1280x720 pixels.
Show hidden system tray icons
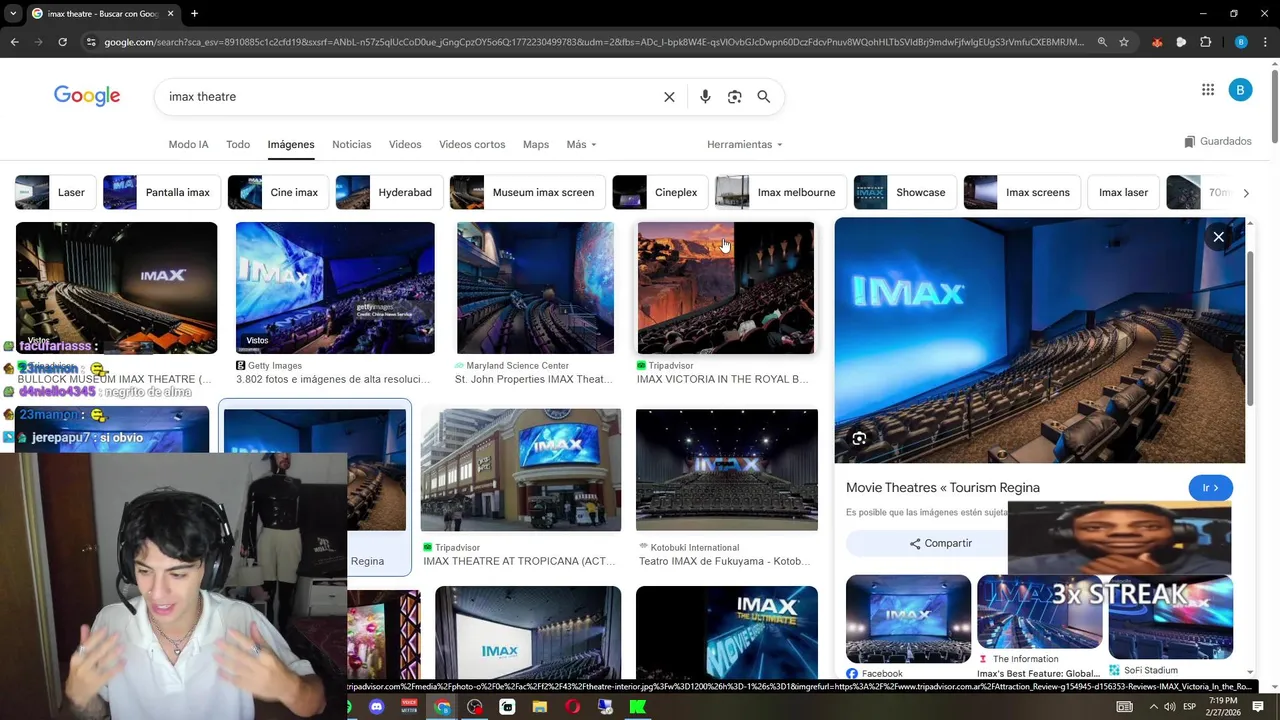pos(1153,707)
